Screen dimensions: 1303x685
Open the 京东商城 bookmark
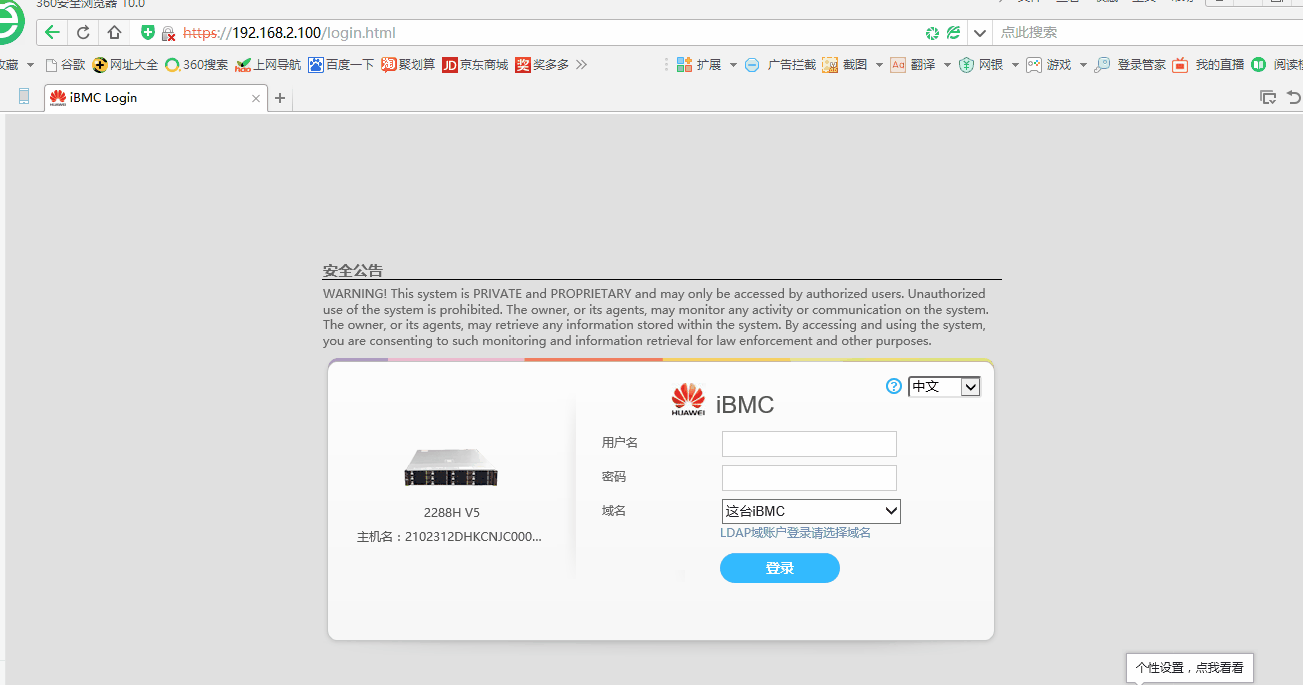coord(475,64)
